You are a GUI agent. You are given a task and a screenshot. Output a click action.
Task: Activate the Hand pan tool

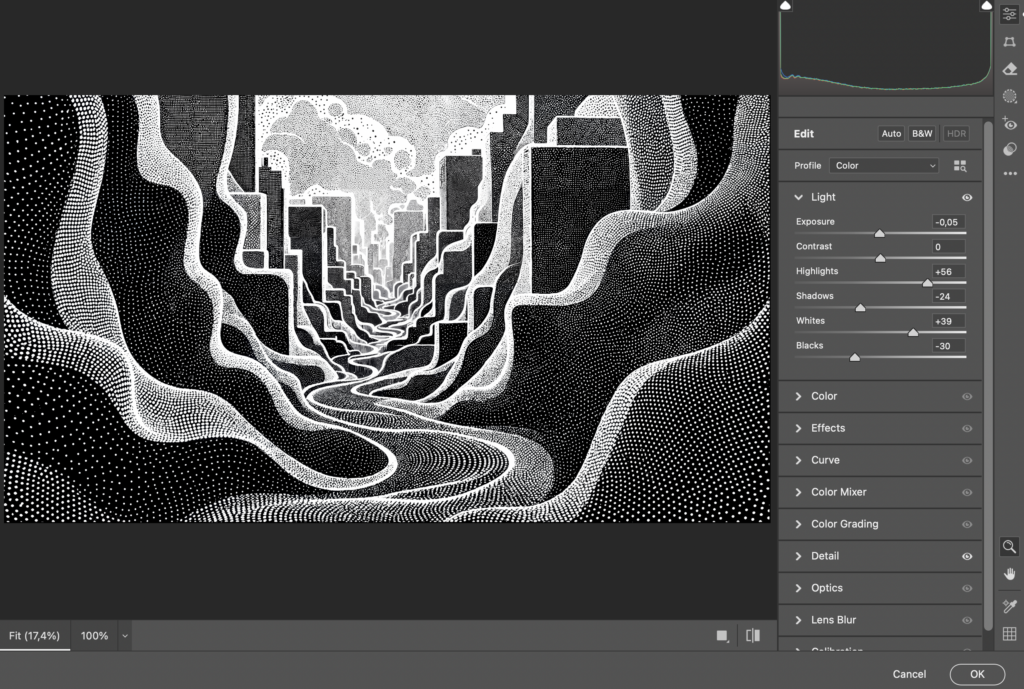coord(1009,574)
